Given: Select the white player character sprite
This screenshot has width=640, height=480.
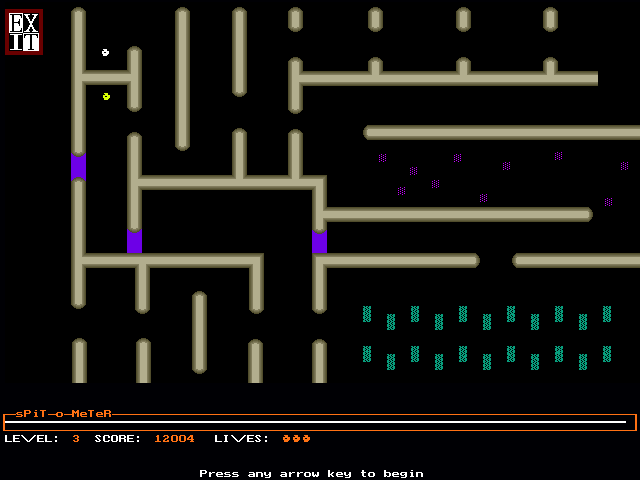Looking at the screenshot, I should (105, 52).
